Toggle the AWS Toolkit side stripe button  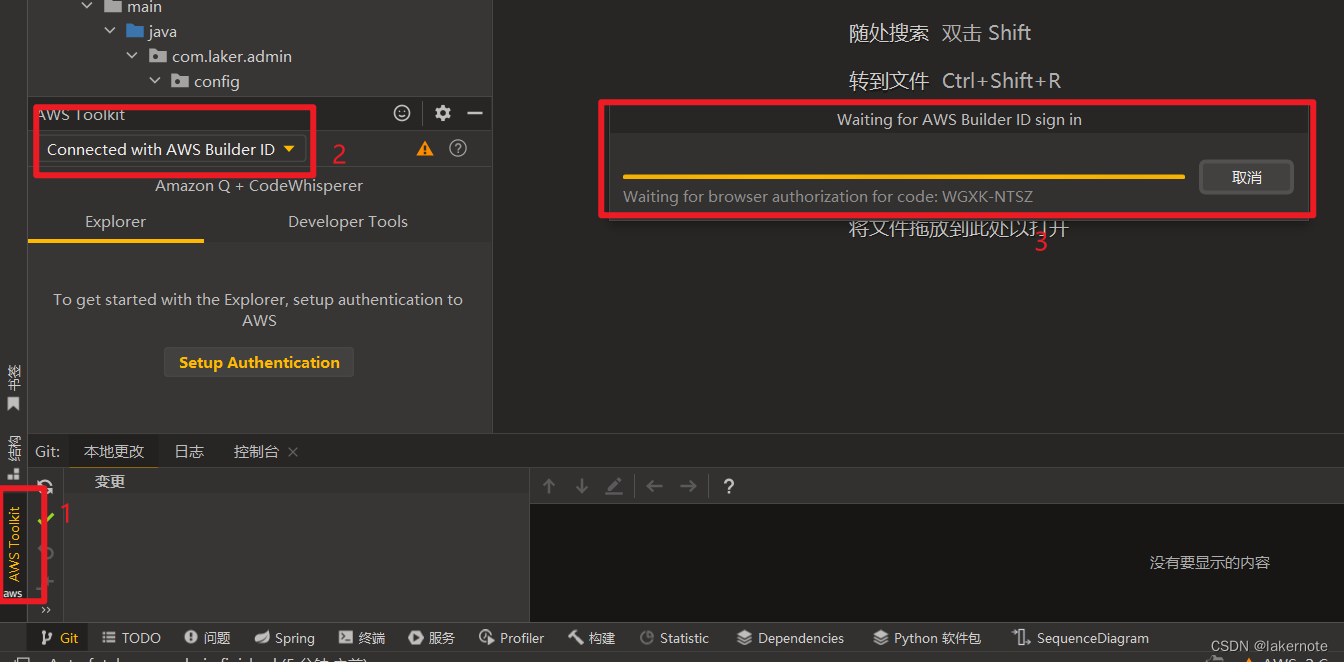click(x=14, y=552)
